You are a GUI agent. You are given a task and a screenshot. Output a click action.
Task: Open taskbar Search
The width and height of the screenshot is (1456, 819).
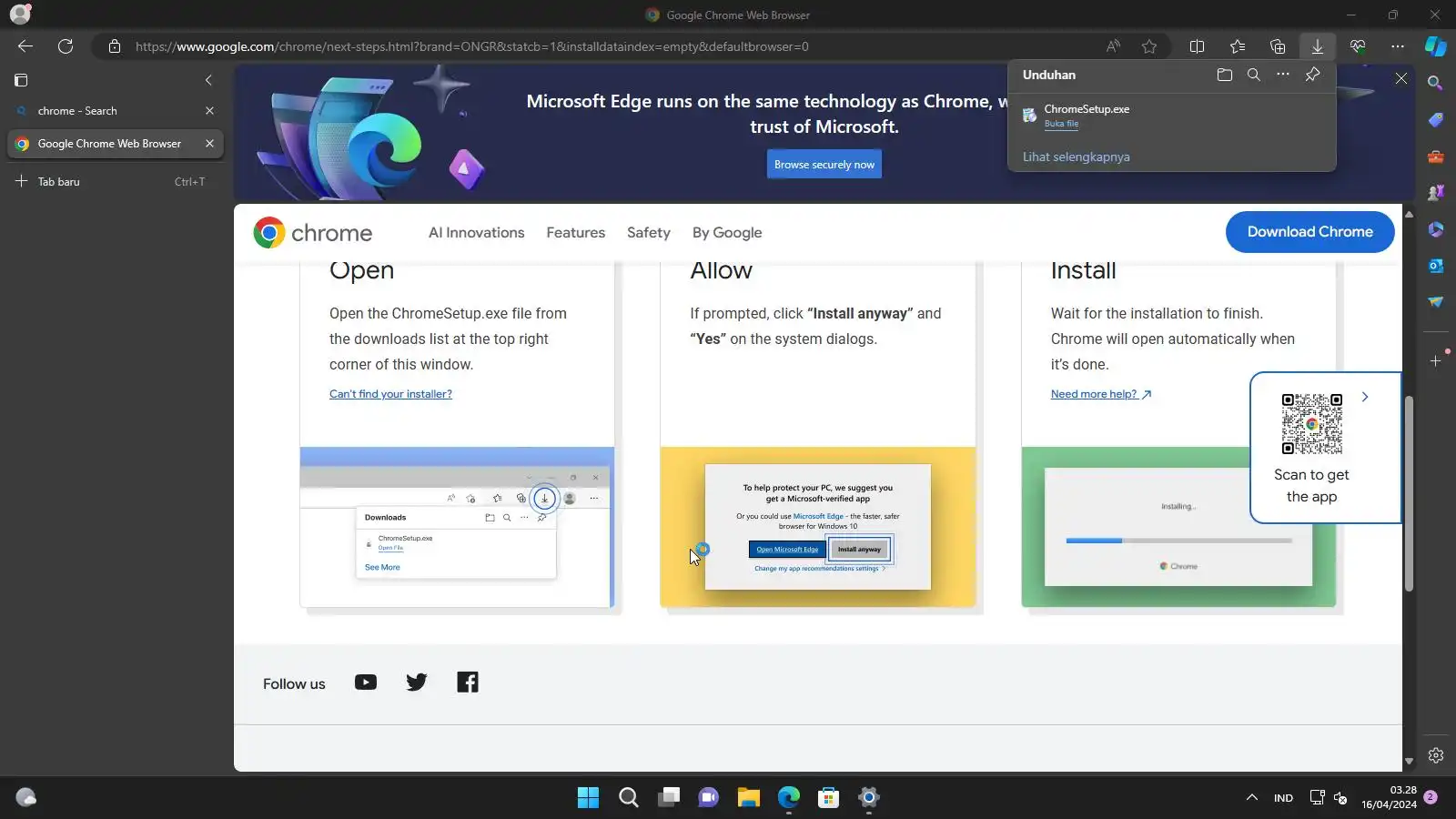coord(628,798)
